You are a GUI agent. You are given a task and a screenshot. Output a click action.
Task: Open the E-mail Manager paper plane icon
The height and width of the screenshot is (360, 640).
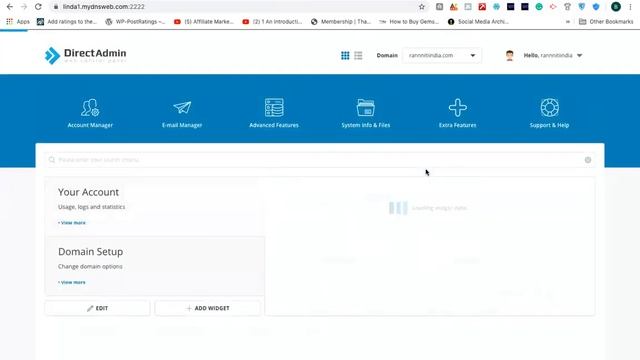click(x=182, y=107)
